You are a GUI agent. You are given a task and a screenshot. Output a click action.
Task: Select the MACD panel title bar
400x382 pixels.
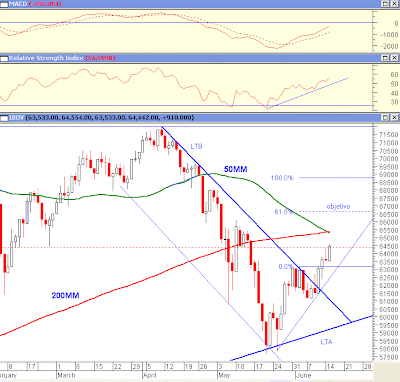(x=200, y=4)
